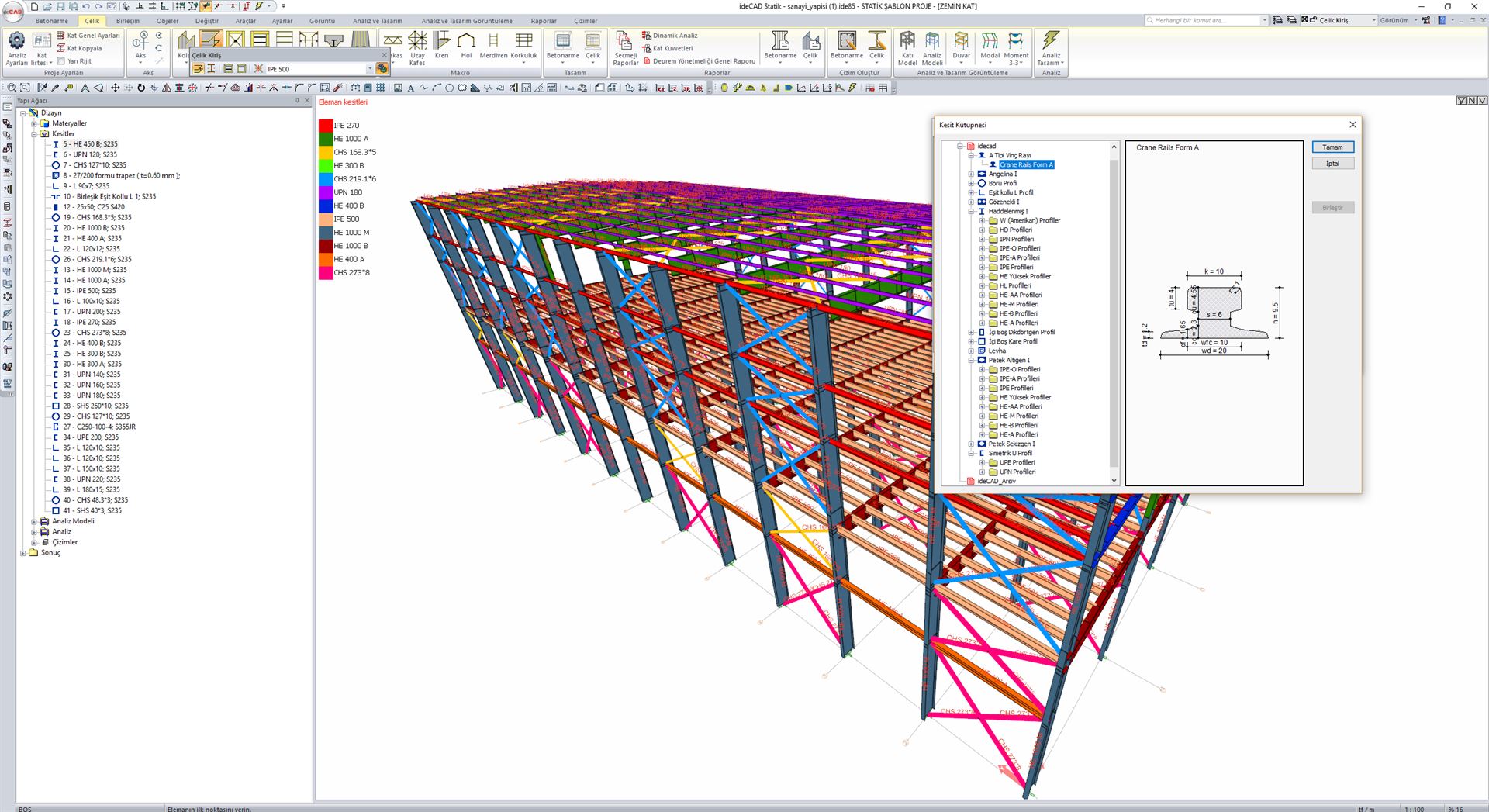Select the Uzay Kafes macro icon
The height and width of the screenshot is (812, 1489).
(417, 47)
